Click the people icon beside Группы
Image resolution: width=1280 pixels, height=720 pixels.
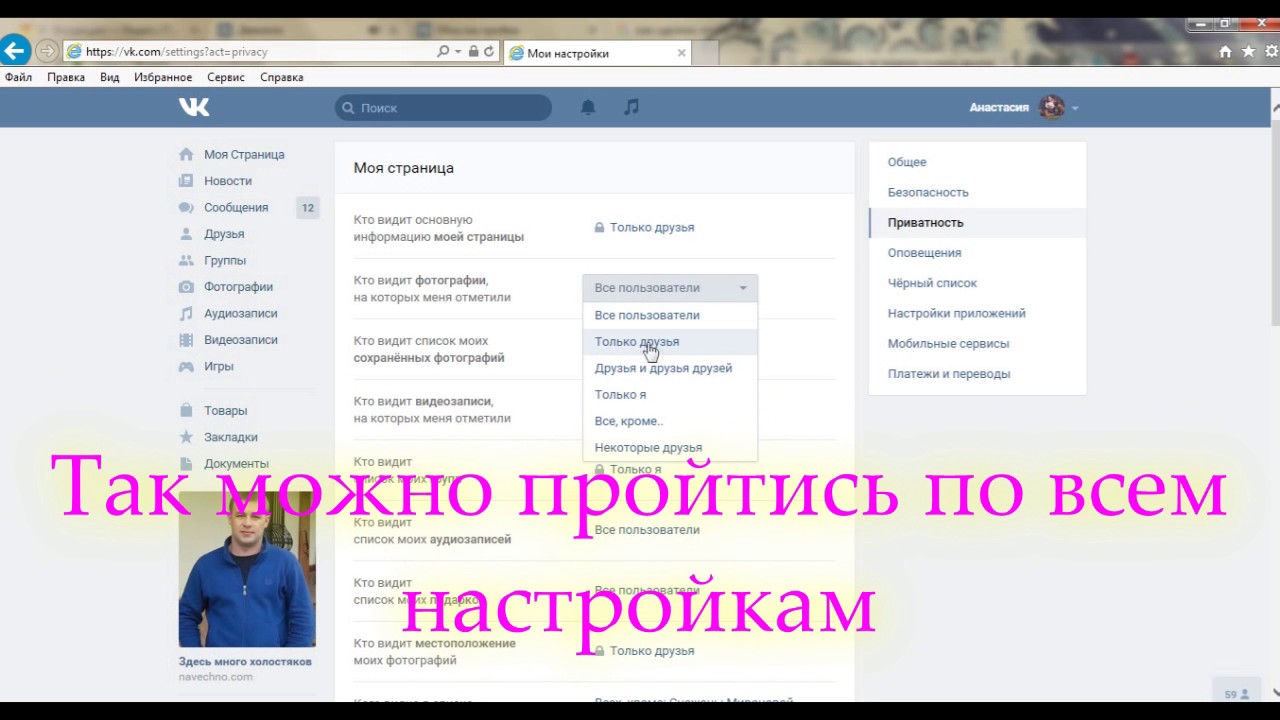[x=186, y=260]
